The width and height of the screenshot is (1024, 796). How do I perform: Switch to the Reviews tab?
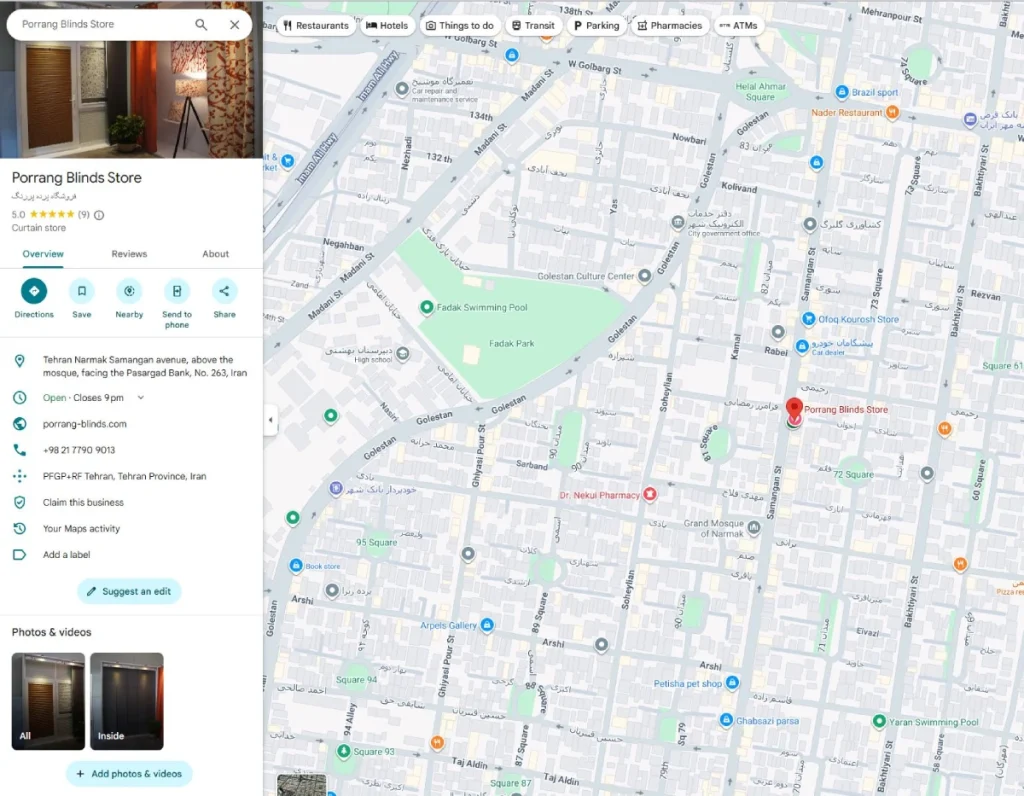tap(129, 254)
